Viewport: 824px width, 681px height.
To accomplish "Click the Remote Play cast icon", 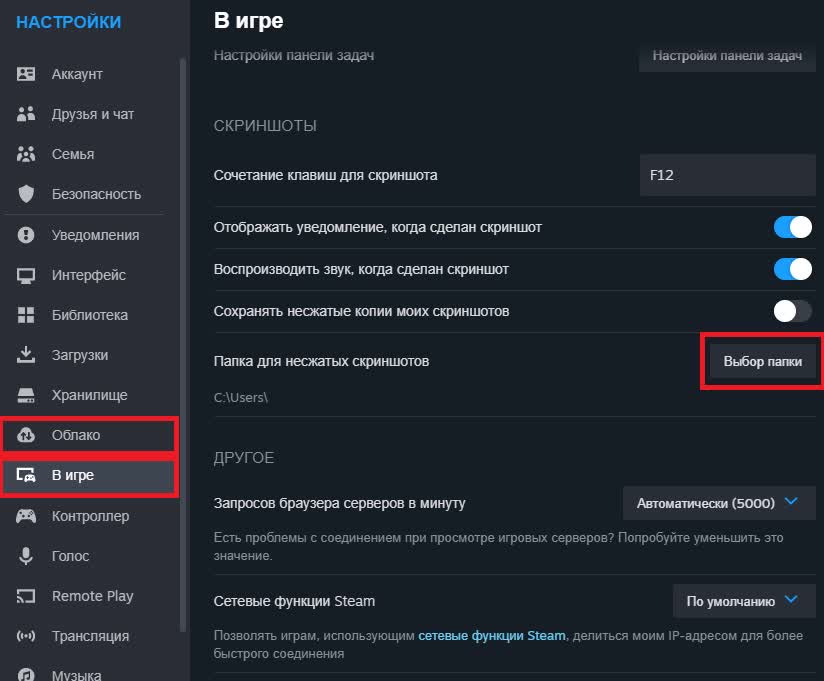I will pos(26,596).
